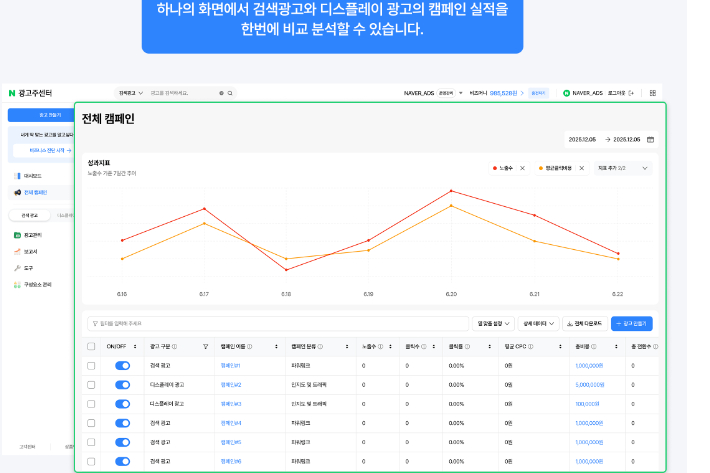The height and width of the screenshot is (473, 710).
Task: Click the red data point on 6.20
Action: click(x=452, y=189)
